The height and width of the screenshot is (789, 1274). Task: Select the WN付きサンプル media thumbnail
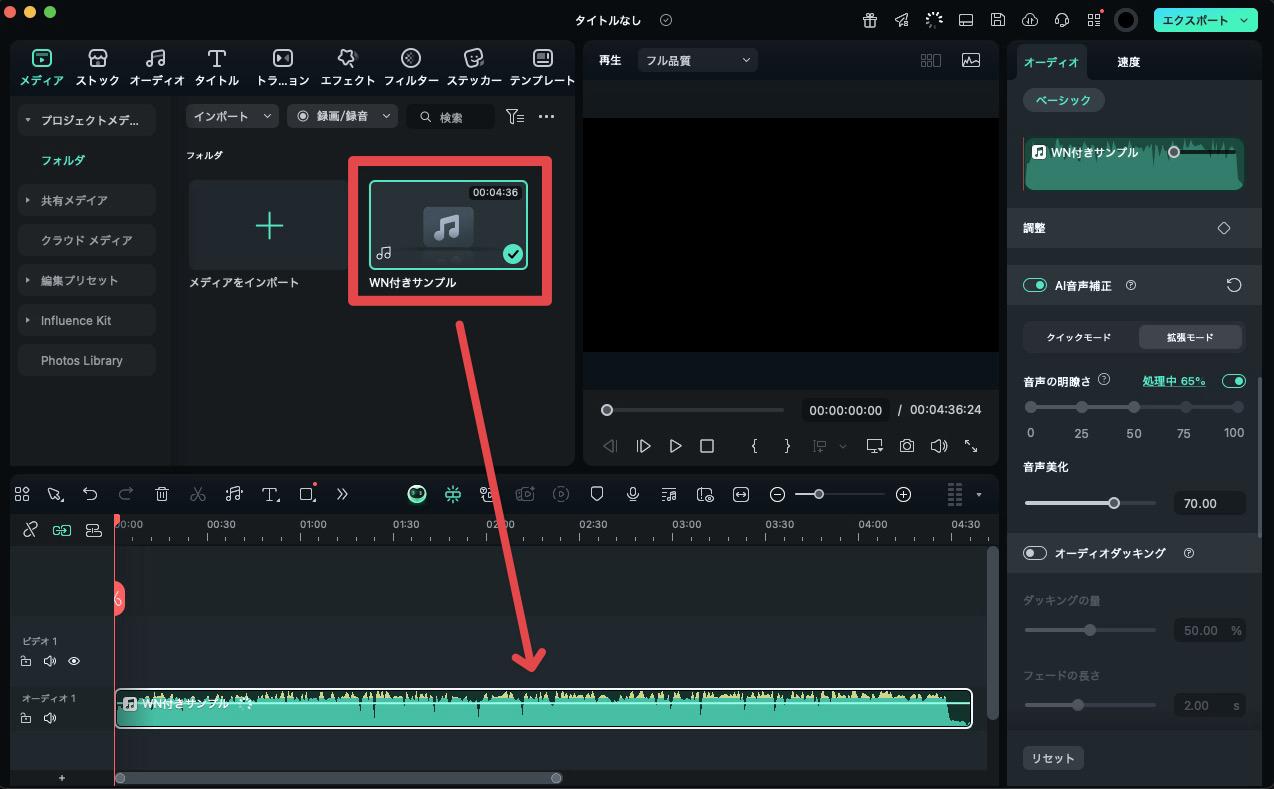pyautogui.click(x=448, y=225)
